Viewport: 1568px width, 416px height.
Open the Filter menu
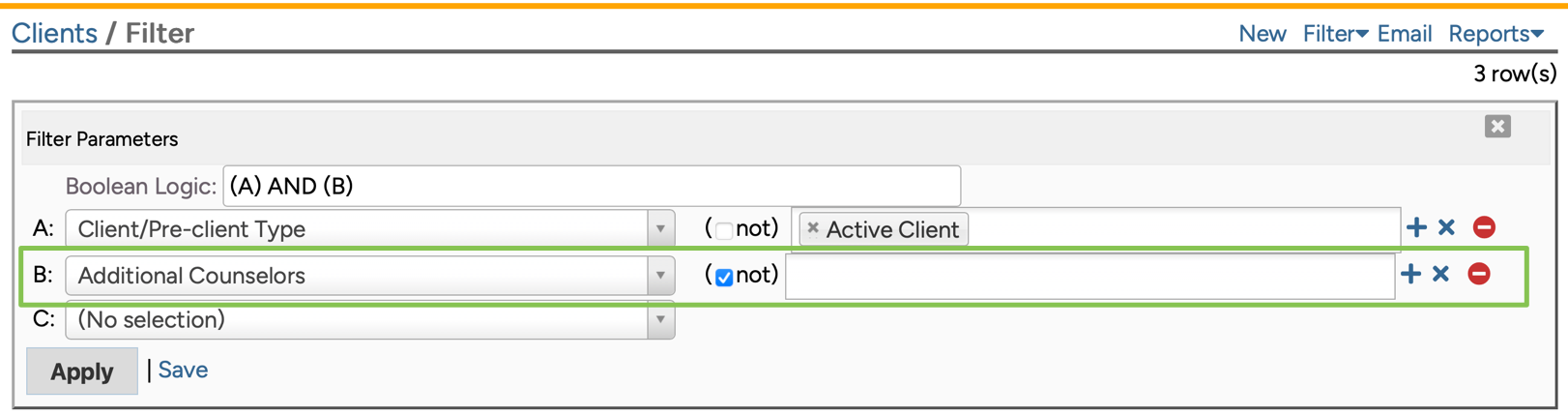[1334, 34]
